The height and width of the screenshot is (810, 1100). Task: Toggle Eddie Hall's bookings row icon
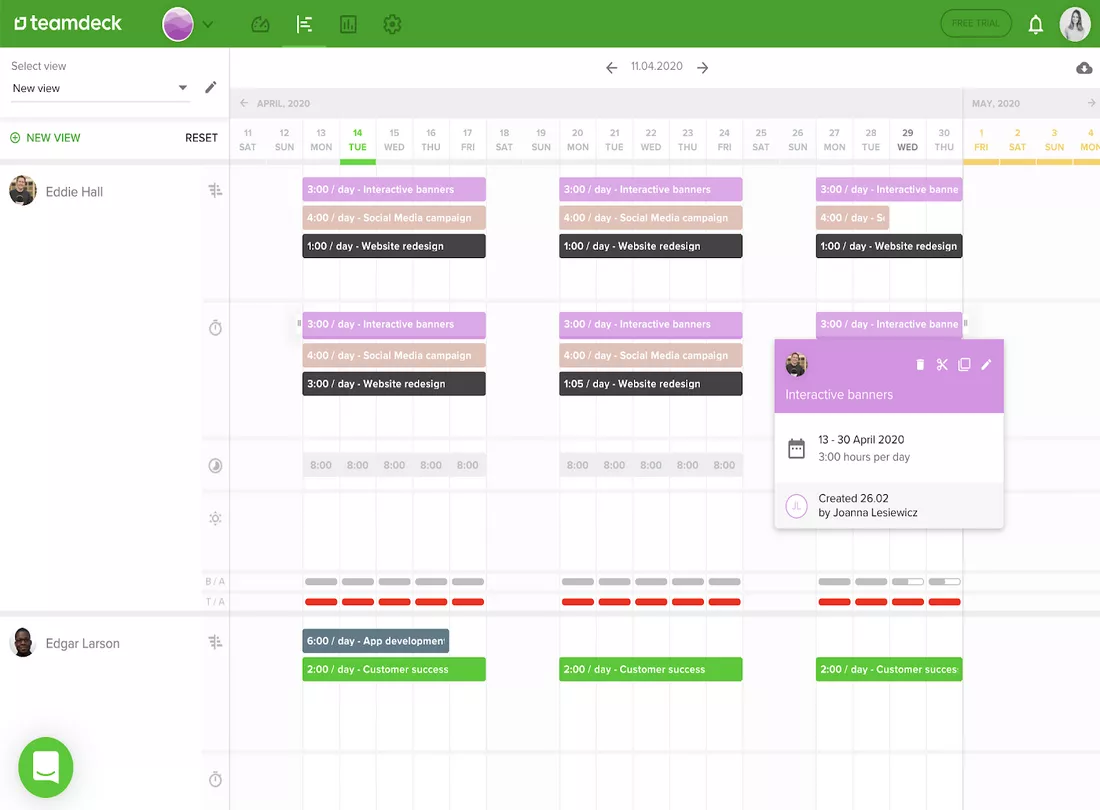215,190
